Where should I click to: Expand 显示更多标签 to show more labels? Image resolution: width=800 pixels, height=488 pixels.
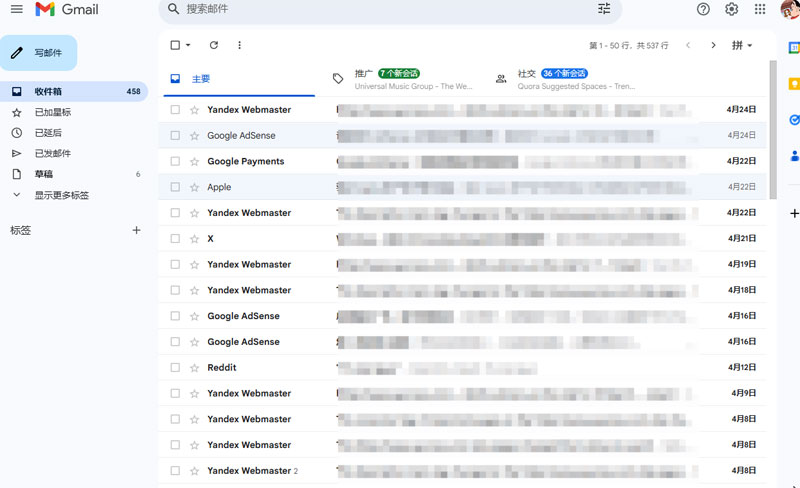[61, 195]
